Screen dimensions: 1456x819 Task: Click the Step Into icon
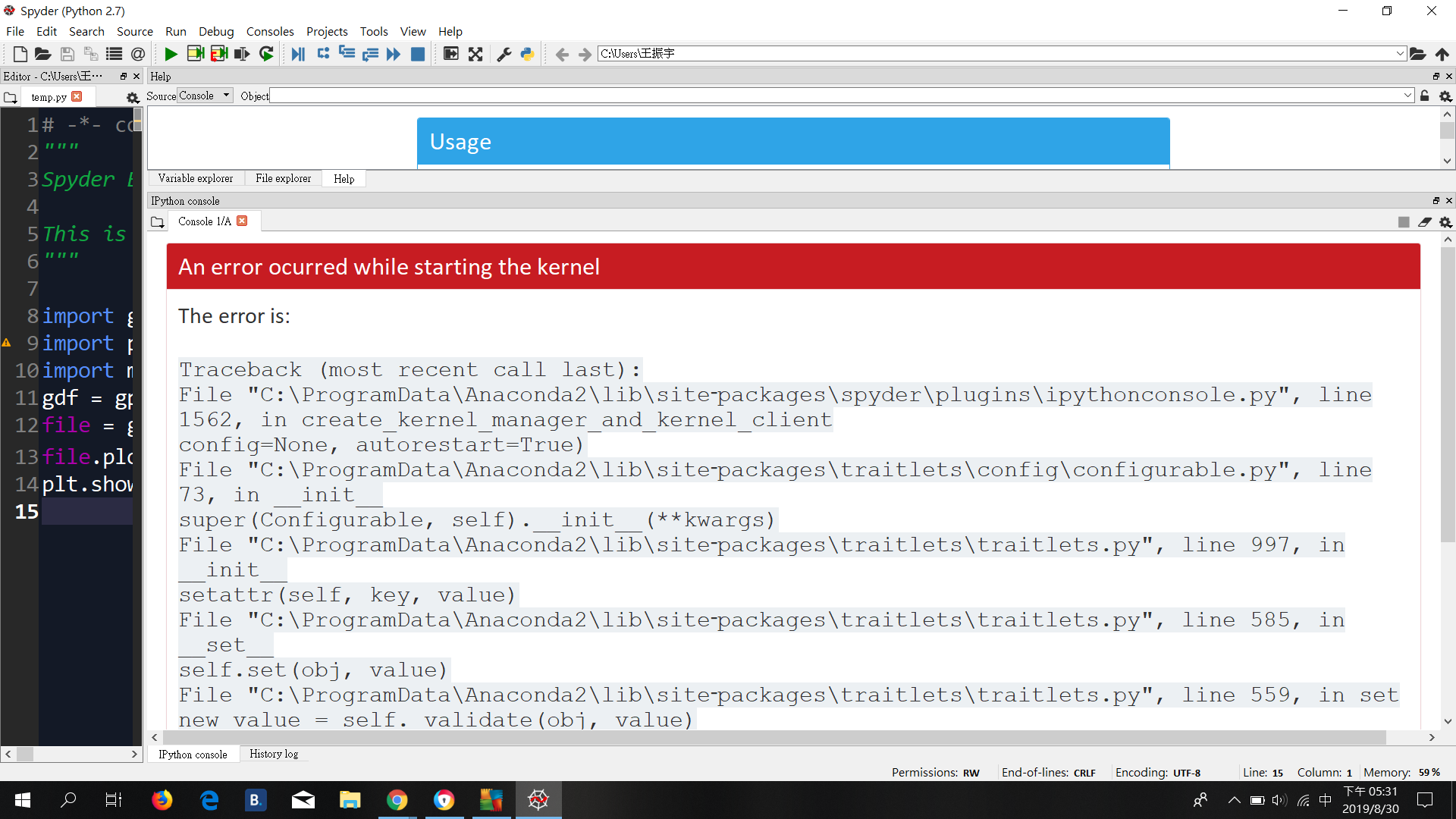[x=347, y=54]
